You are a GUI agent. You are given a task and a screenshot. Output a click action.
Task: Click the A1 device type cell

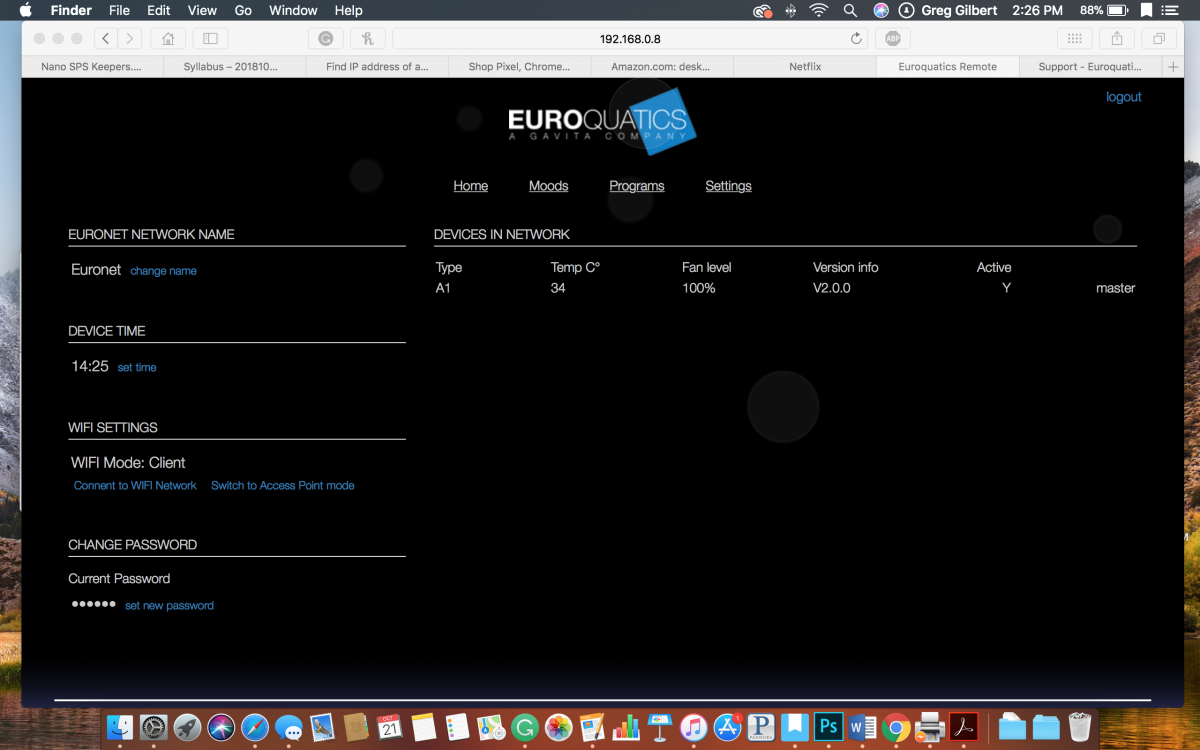click(443, 288)
